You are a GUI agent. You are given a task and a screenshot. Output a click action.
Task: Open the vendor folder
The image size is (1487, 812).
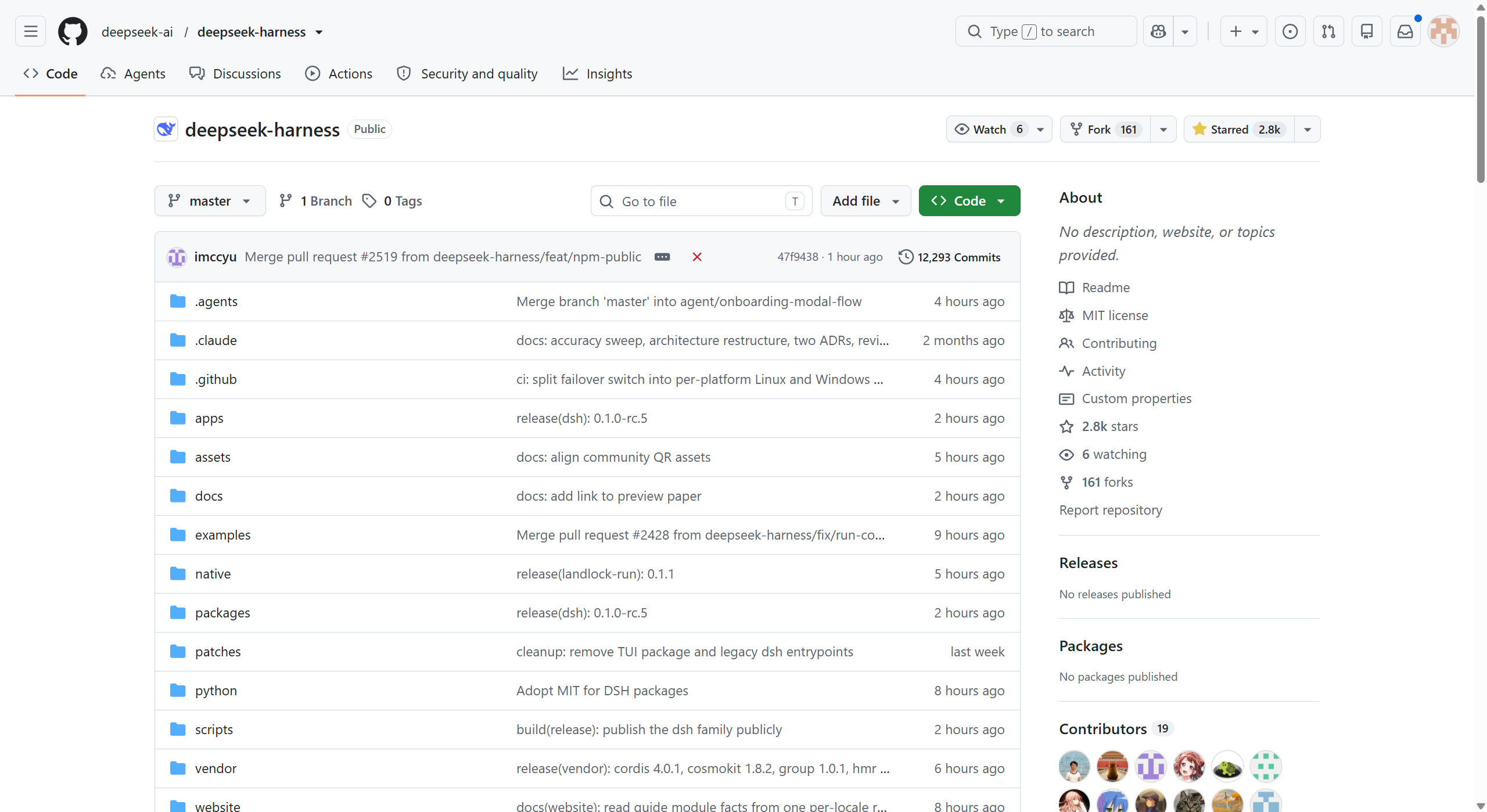pyautogui.click(x=215, y=768)
